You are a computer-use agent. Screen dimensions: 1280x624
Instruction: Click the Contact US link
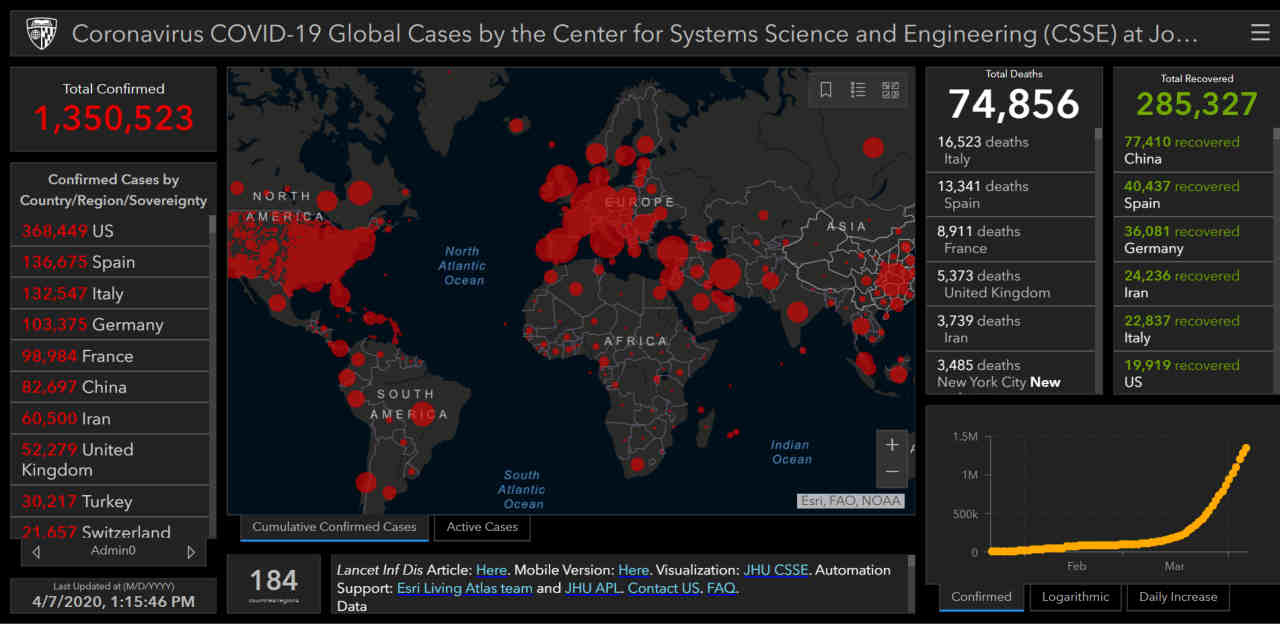663,588
